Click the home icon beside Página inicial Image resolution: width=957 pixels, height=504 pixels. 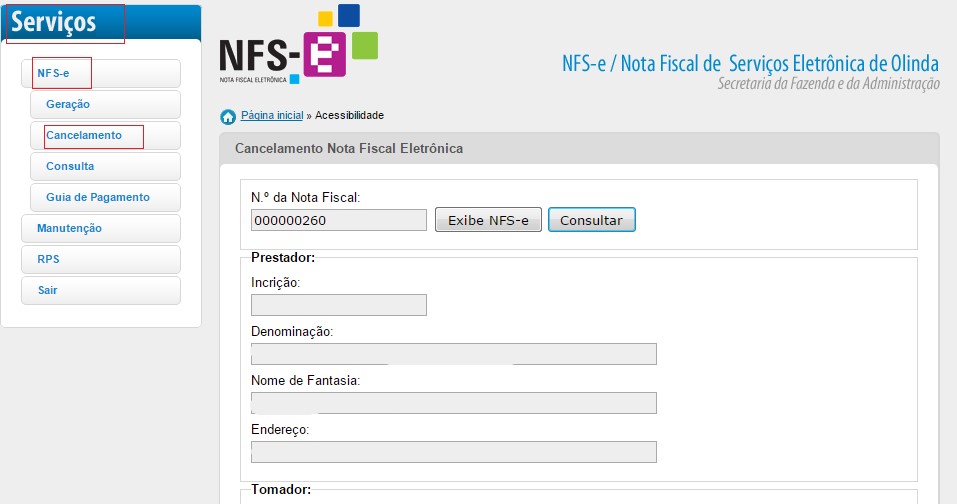(228, 116)
